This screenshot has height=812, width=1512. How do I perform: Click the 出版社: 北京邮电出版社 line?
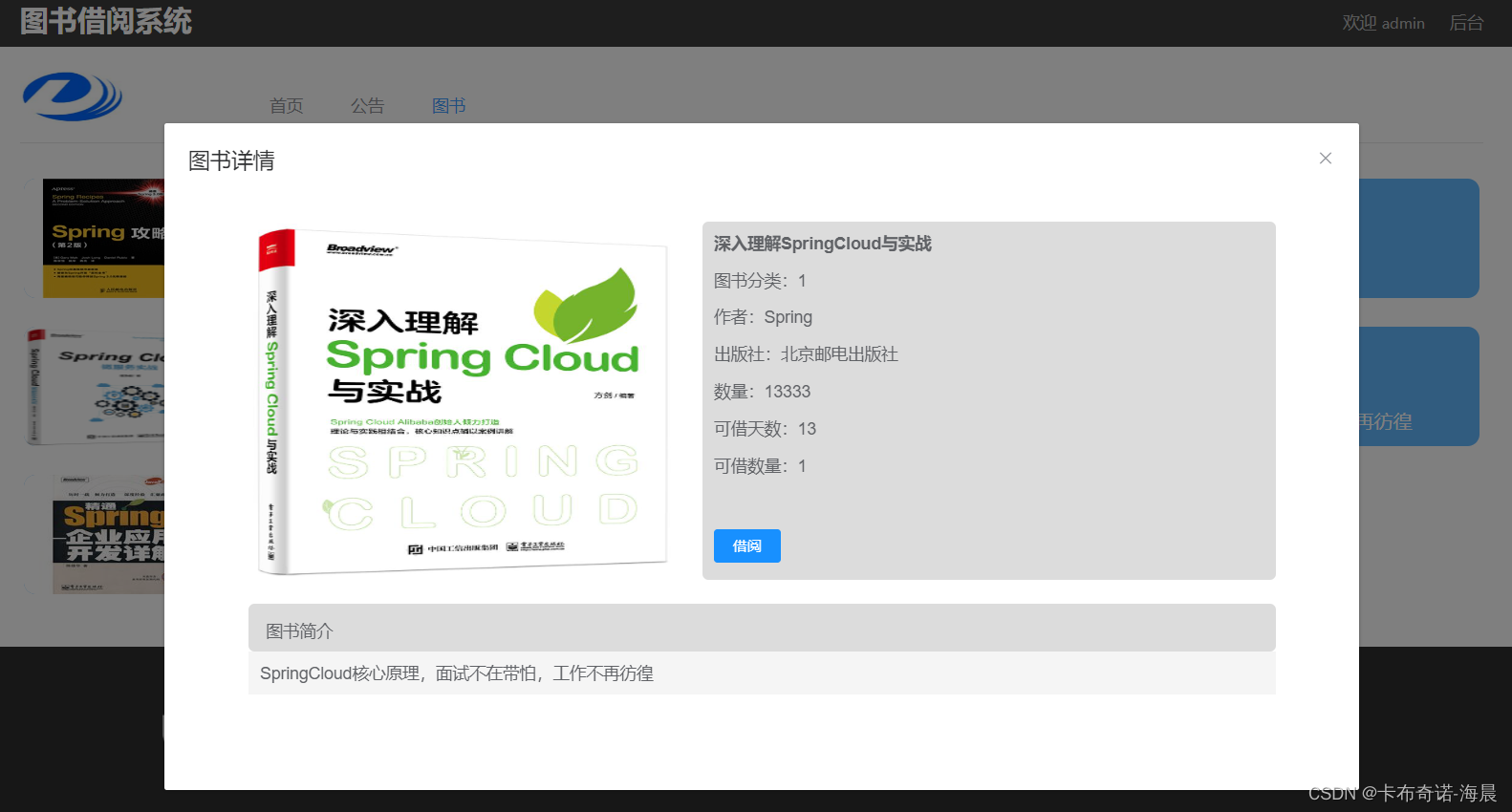(806, 354)
